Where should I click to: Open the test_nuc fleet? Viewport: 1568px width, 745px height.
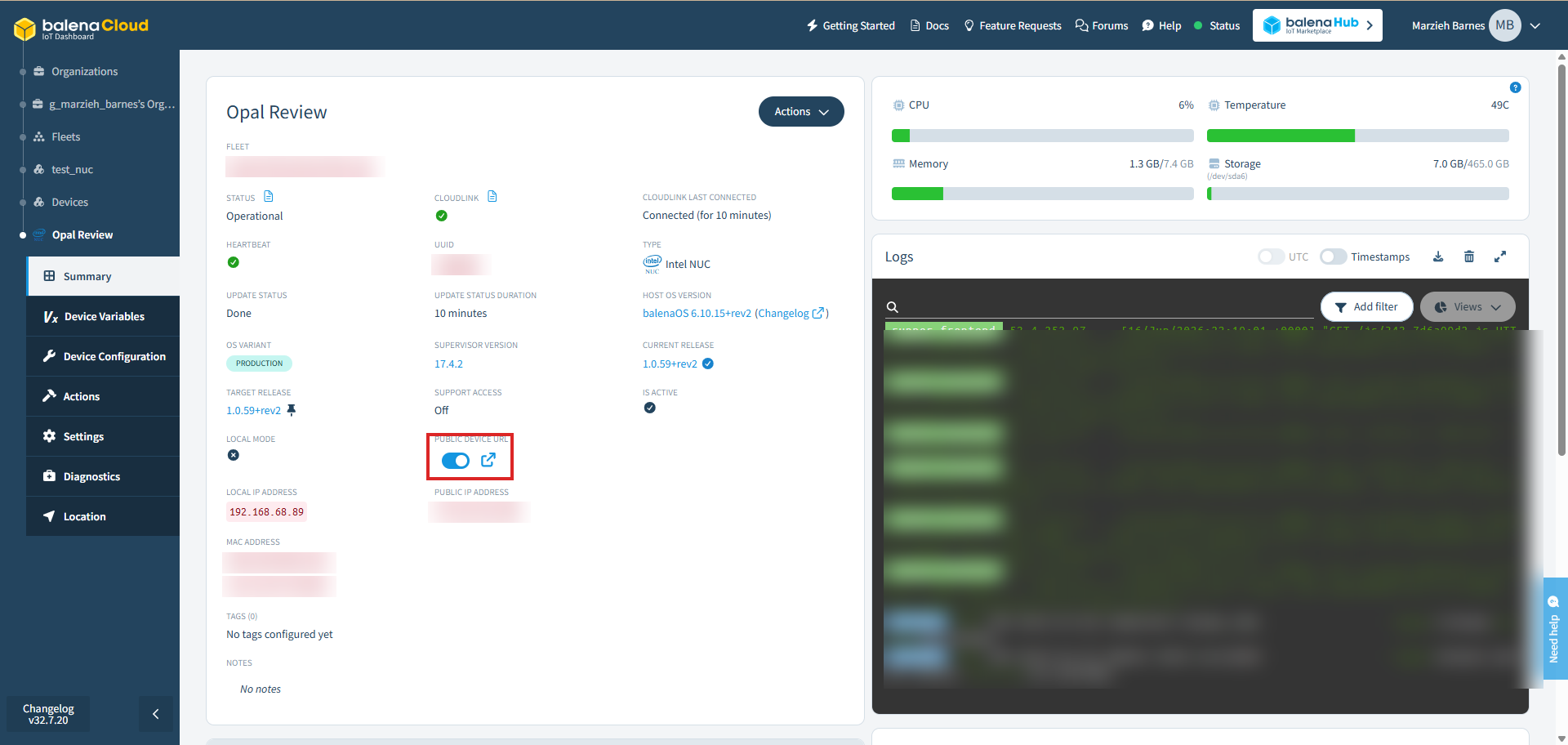(x=72, y=169)
